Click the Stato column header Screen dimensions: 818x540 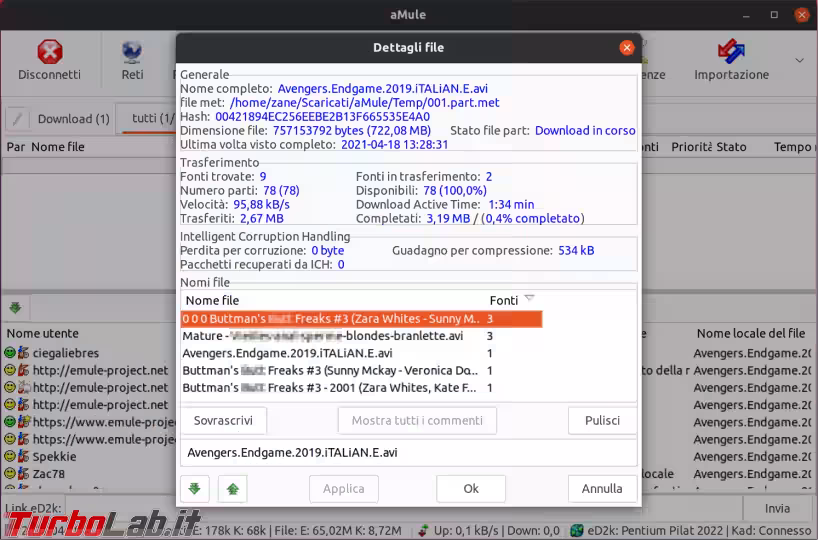pos(731,147)
